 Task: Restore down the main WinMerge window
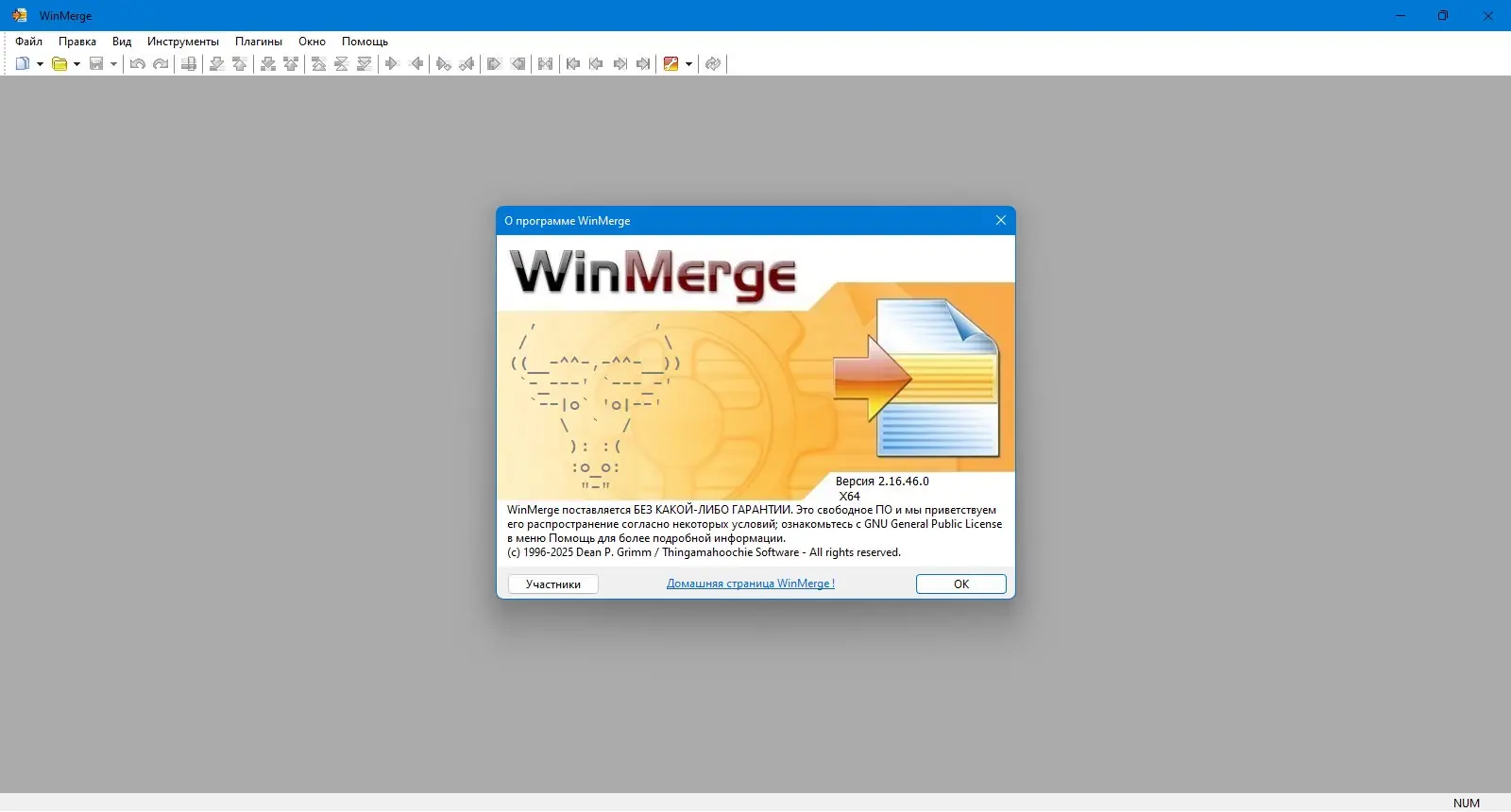[1443, 15]
